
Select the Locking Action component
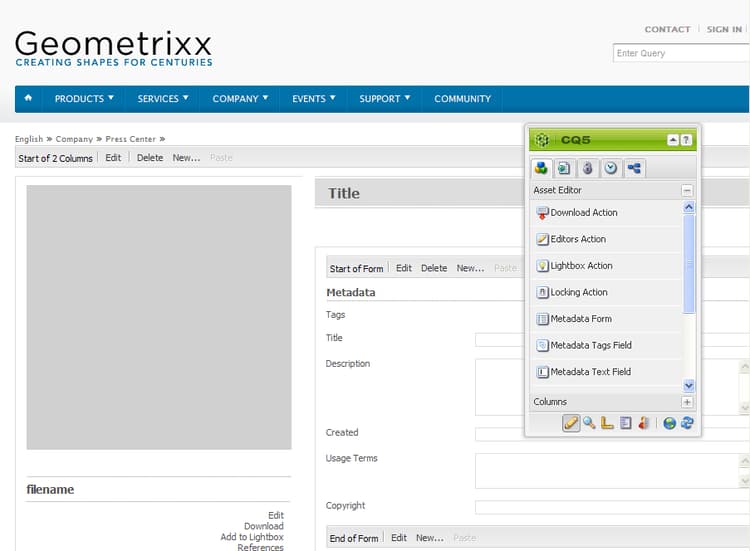coord(607,292)
